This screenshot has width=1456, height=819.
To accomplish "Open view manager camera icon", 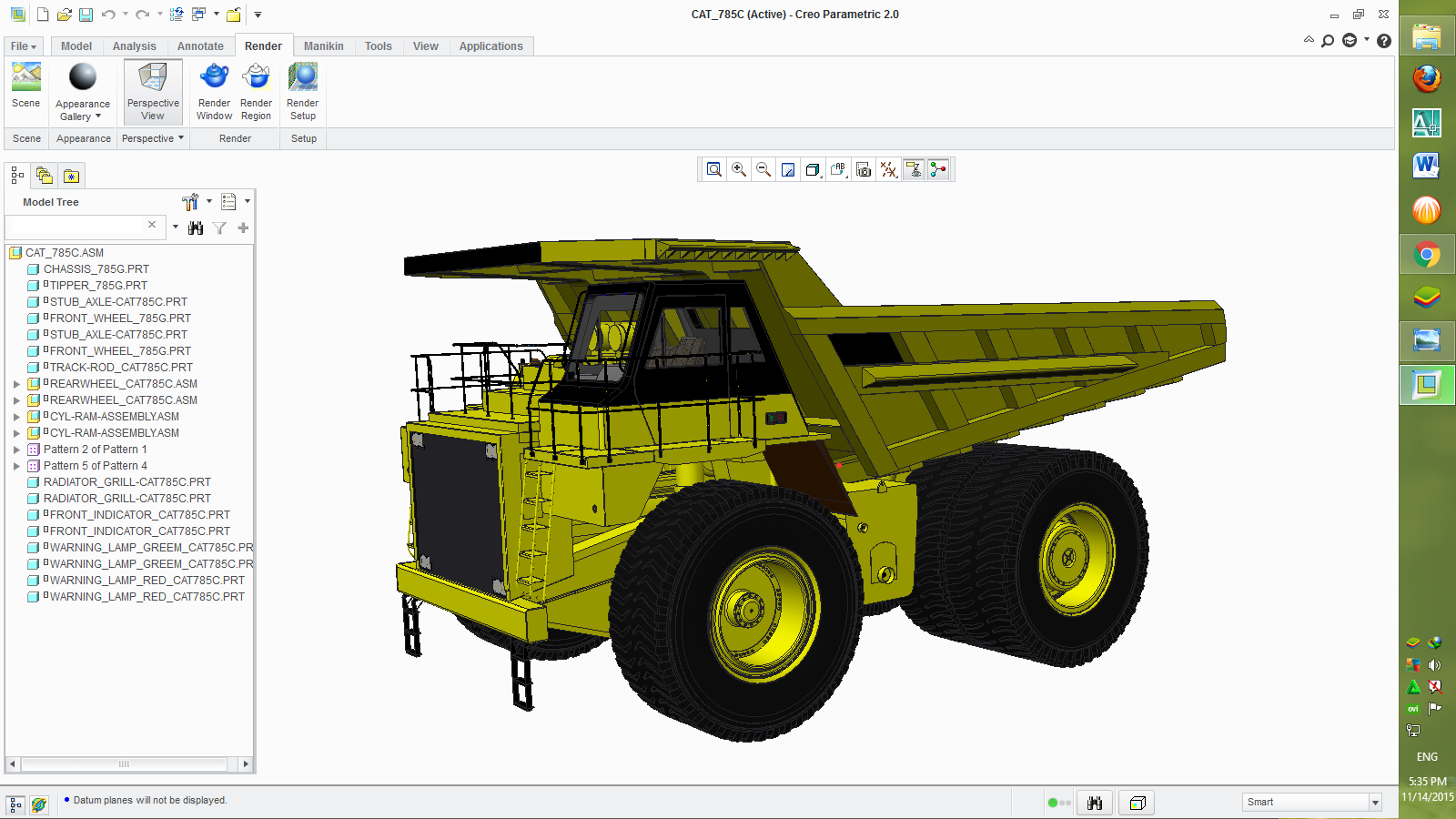I will click(864, 169).
